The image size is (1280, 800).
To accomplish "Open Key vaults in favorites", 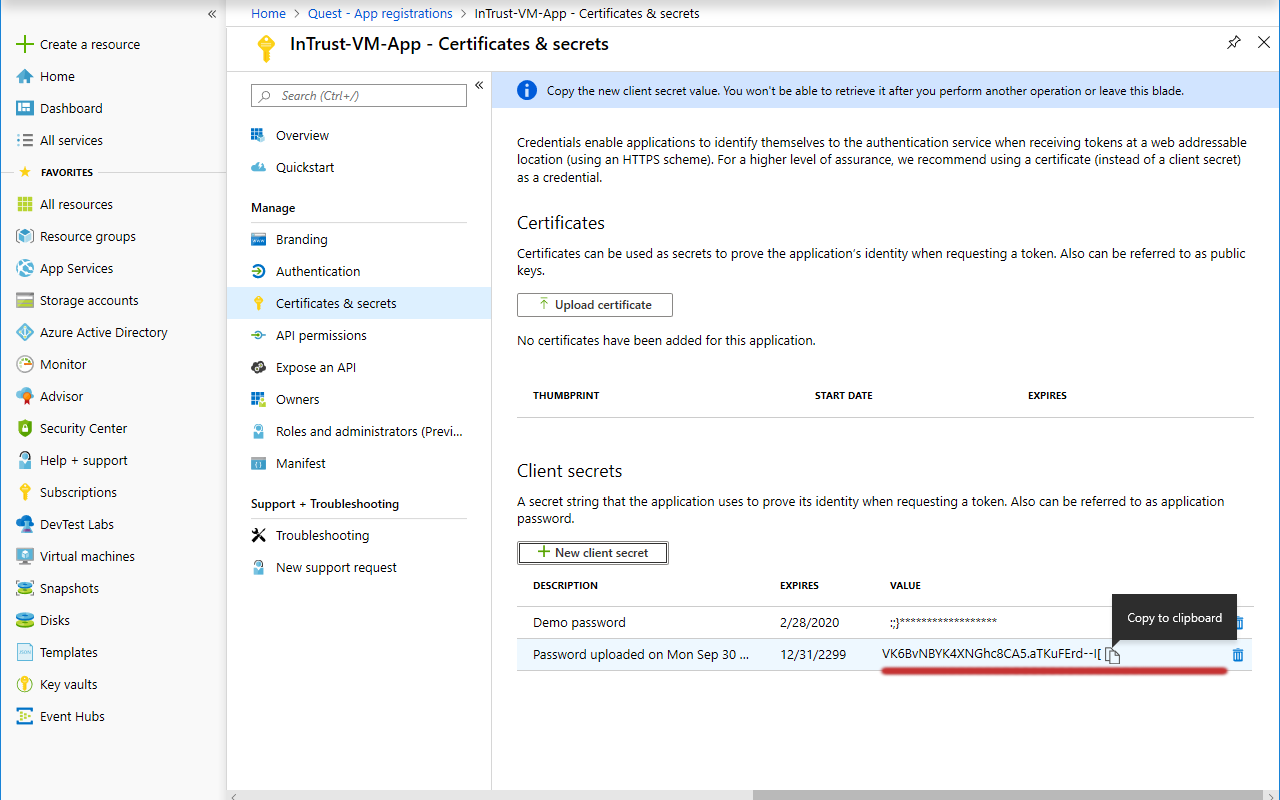I will 68,684.
